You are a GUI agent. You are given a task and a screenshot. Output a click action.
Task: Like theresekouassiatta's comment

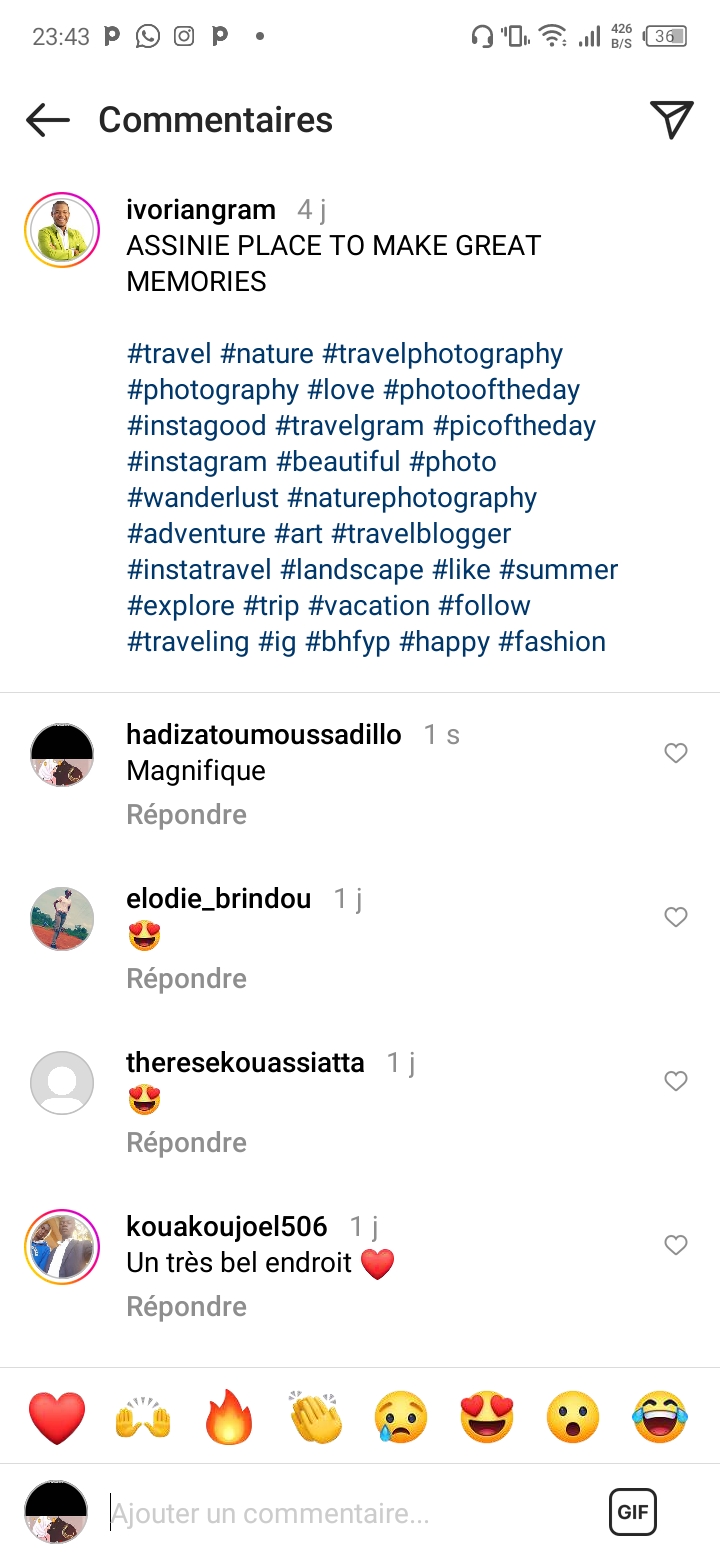point(676,1081)
